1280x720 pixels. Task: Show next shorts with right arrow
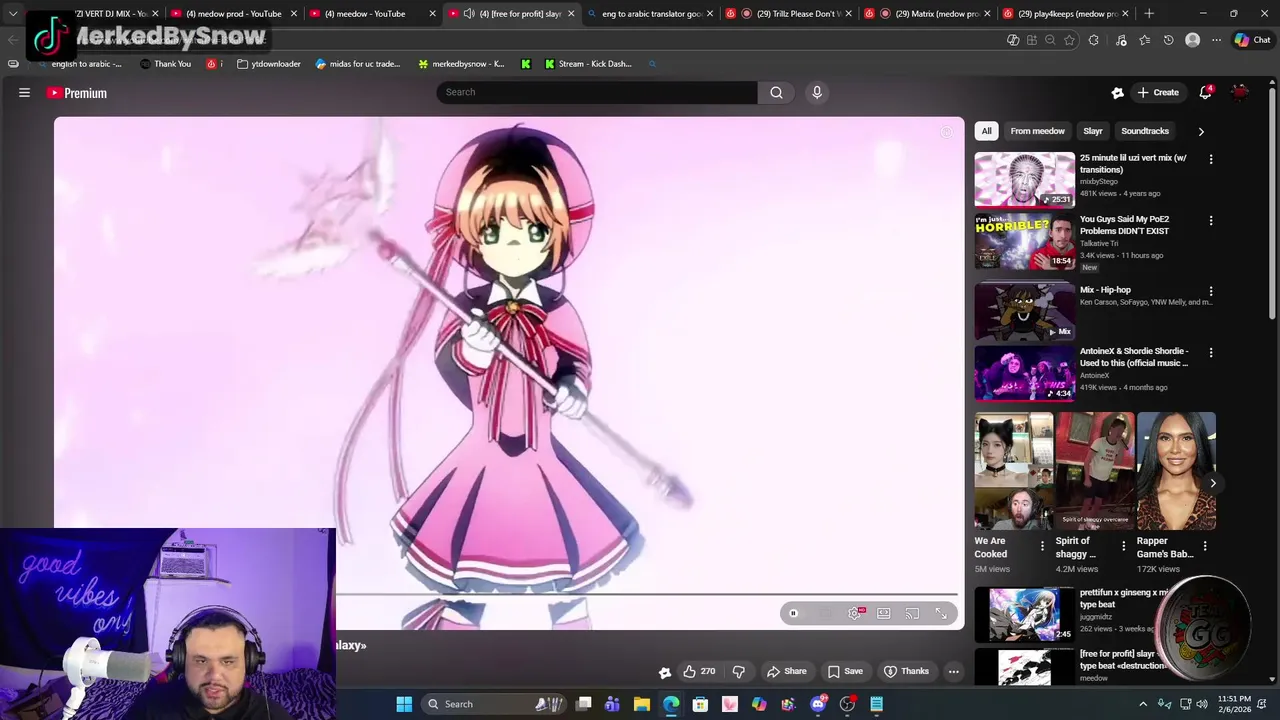(x=1213, y=483)
